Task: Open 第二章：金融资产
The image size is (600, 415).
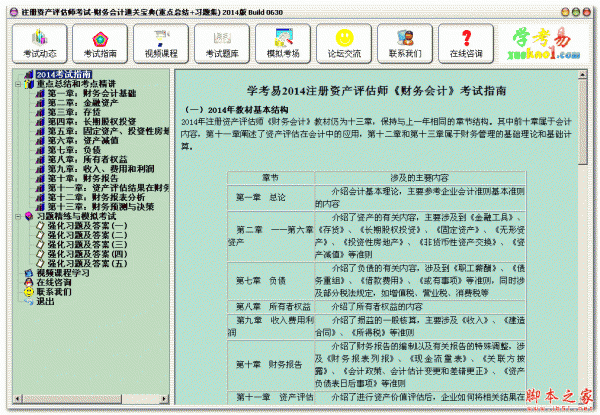Action: [83, 103]
